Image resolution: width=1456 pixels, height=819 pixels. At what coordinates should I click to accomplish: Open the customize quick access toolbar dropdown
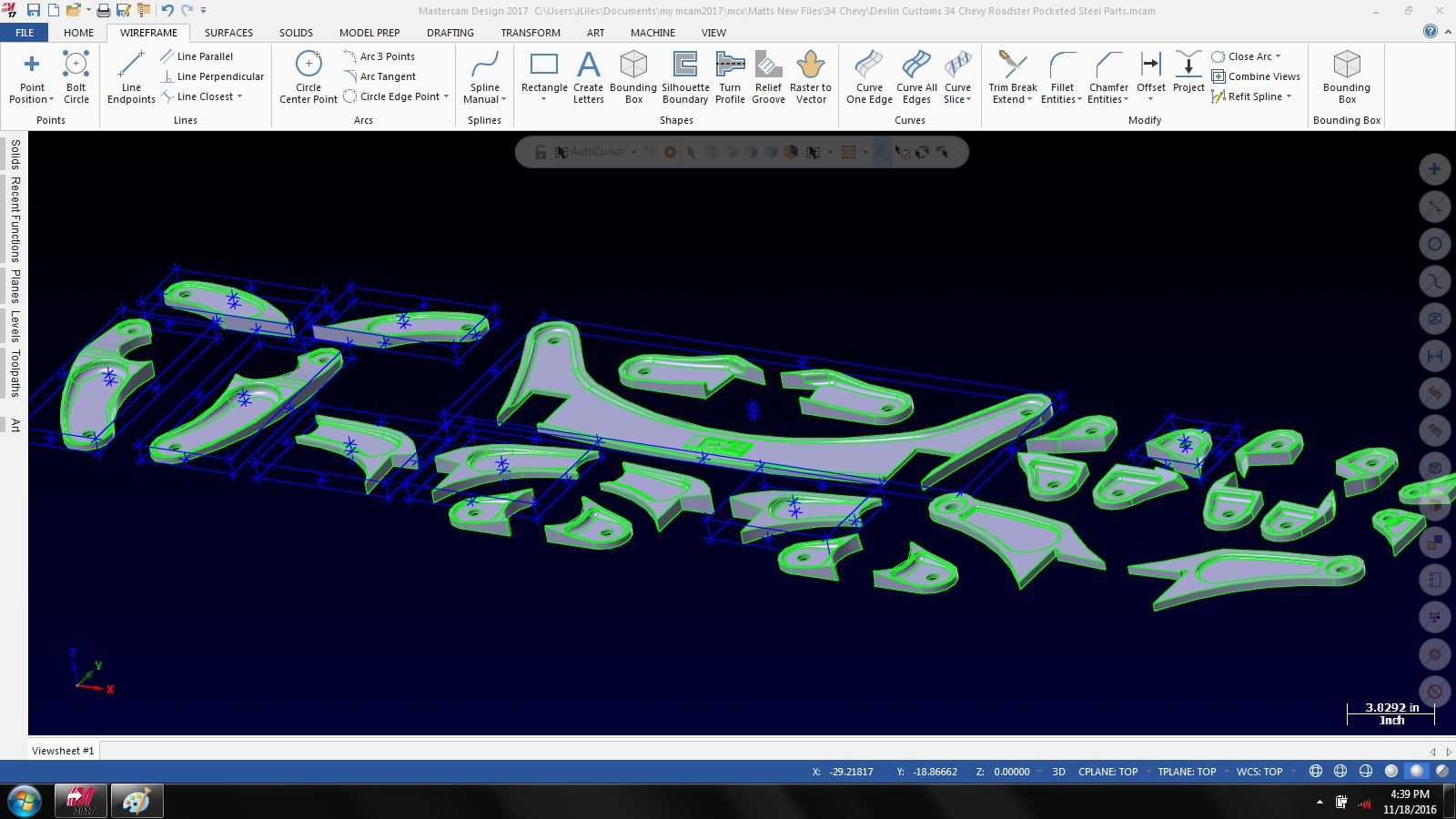point(203,10)
